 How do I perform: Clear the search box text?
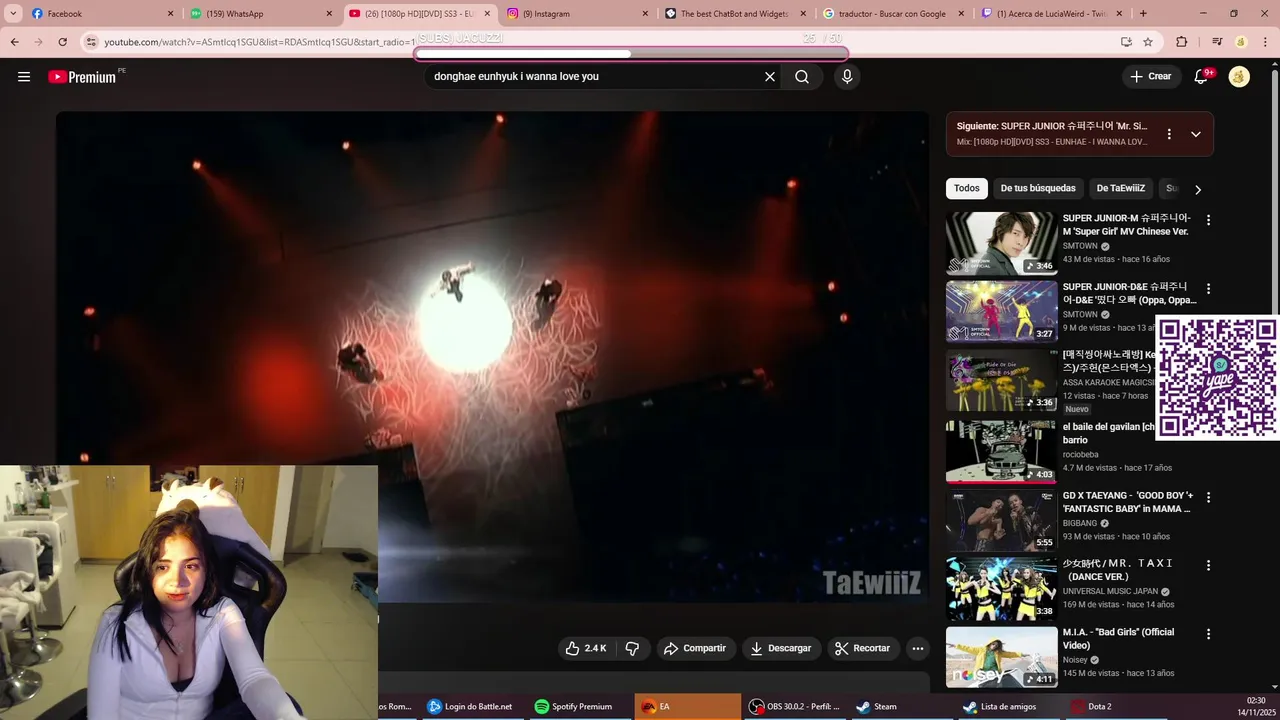coord(770,77)
